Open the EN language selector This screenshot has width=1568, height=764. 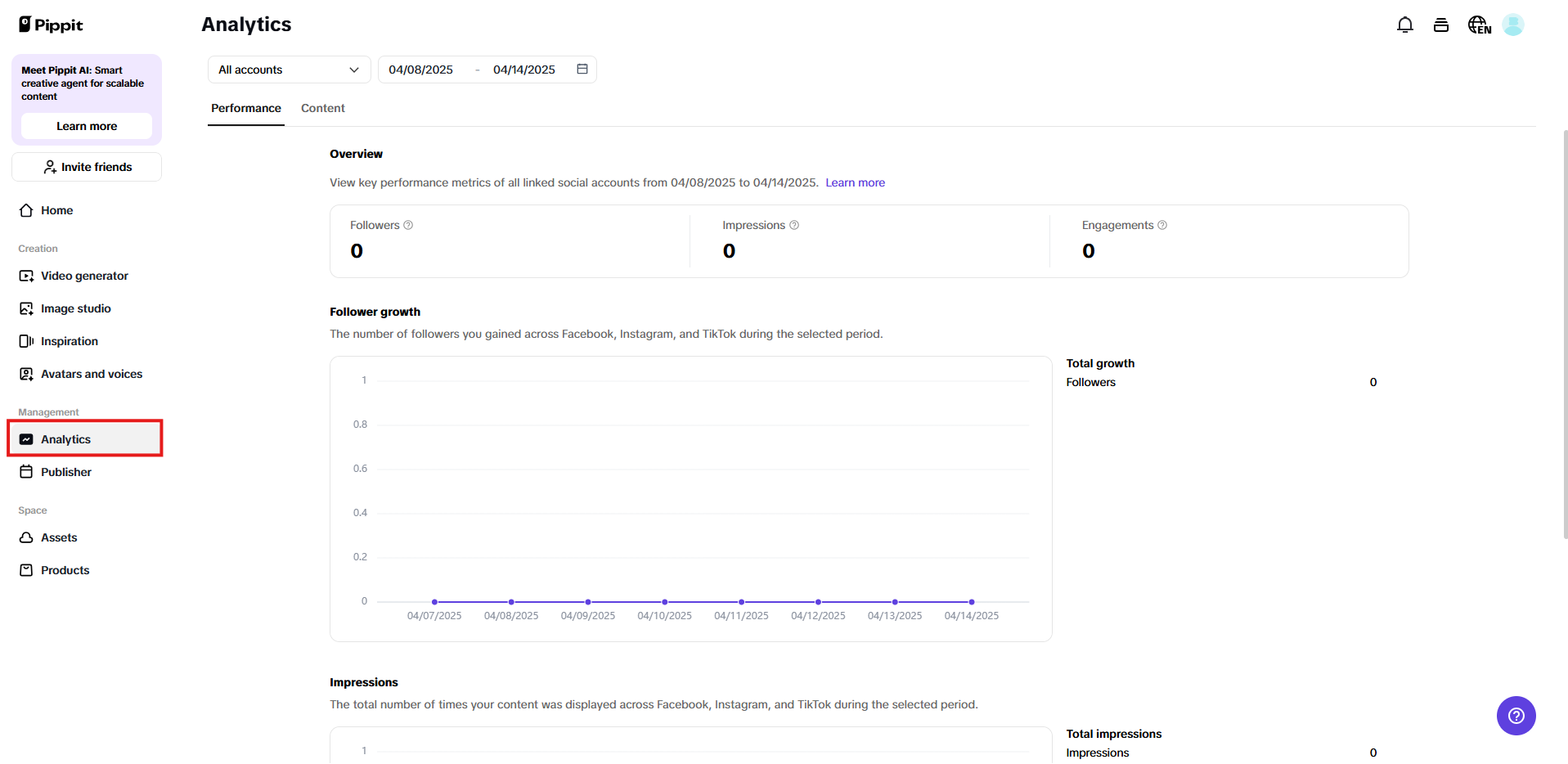tap(1479, 25)
